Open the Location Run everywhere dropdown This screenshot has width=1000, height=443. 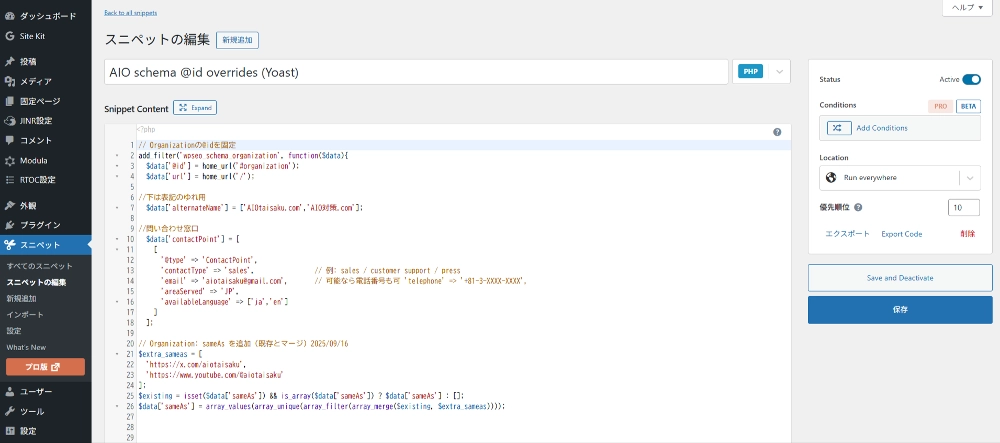(x=899, y=178)
